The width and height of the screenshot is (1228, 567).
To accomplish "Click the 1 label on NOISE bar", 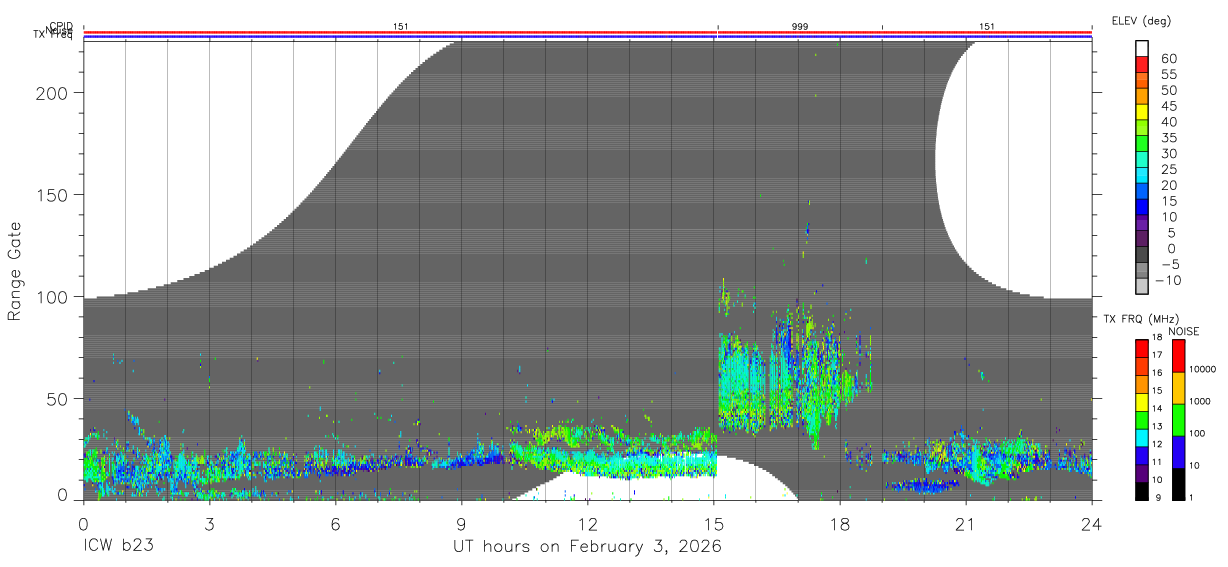I will tap(1192, 498).
